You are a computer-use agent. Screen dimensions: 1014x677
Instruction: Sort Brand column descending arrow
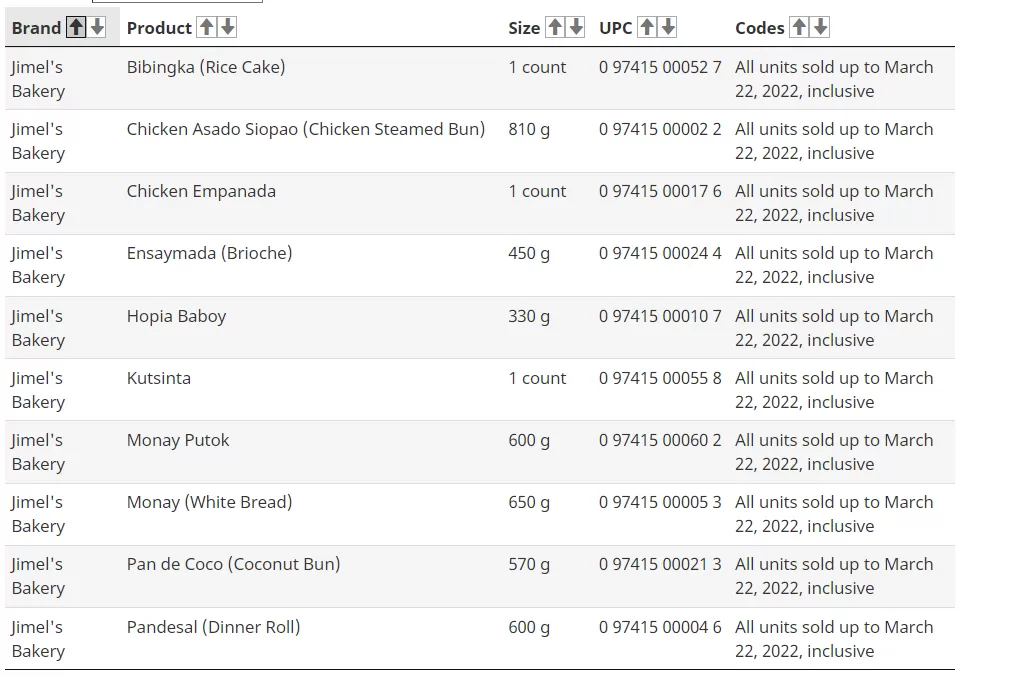[x=97, y=27]
